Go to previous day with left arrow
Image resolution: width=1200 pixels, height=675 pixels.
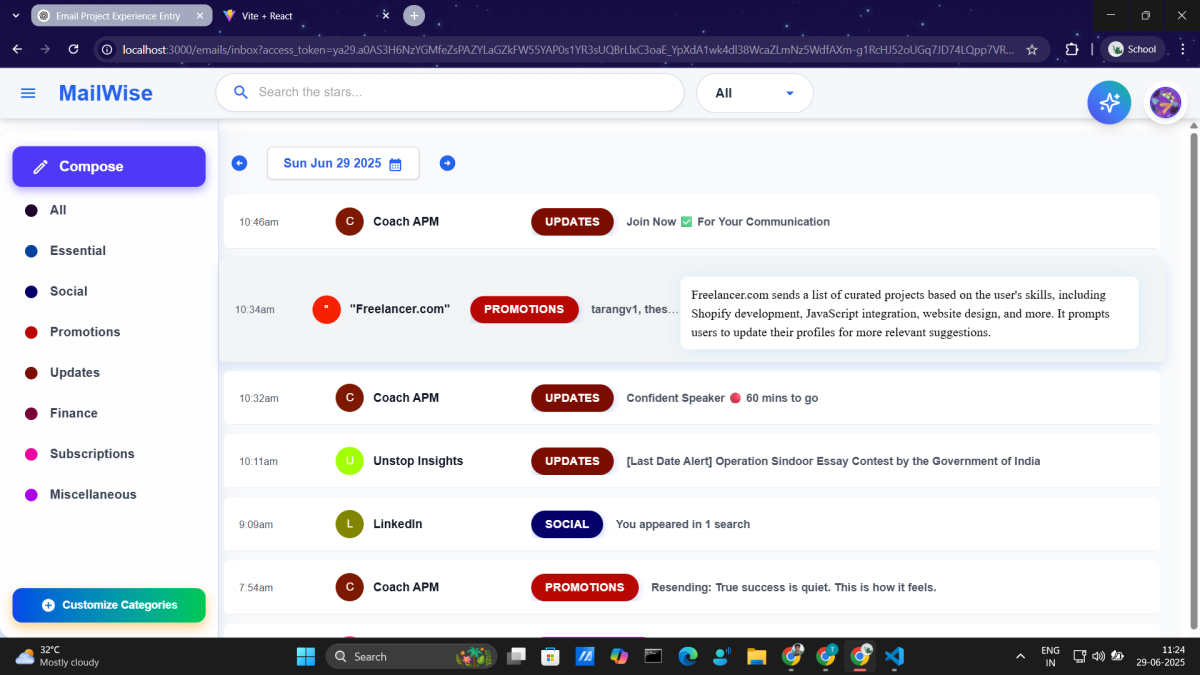tap(239, 163)
